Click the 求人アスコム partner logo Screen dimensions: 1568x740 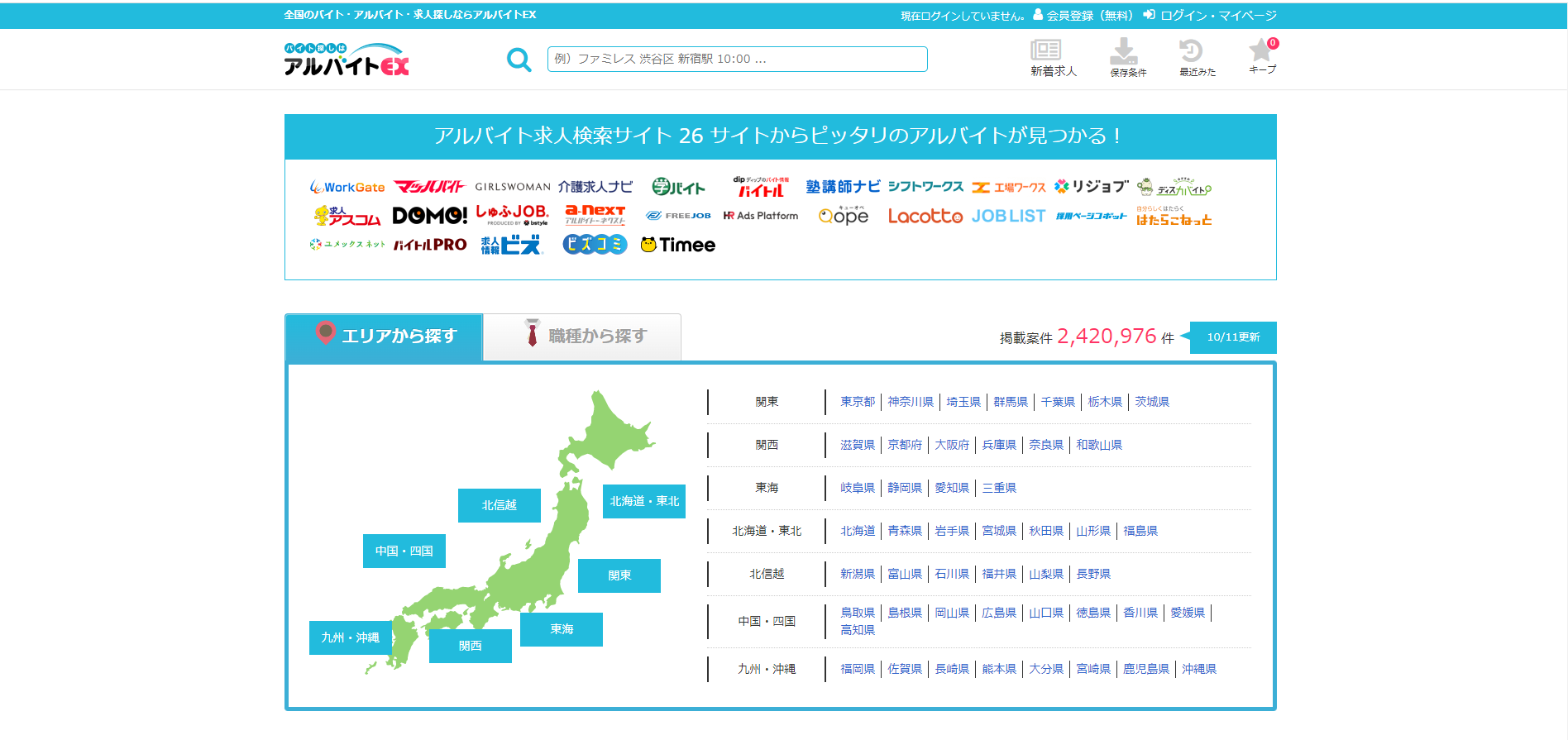tap(347, 216)
